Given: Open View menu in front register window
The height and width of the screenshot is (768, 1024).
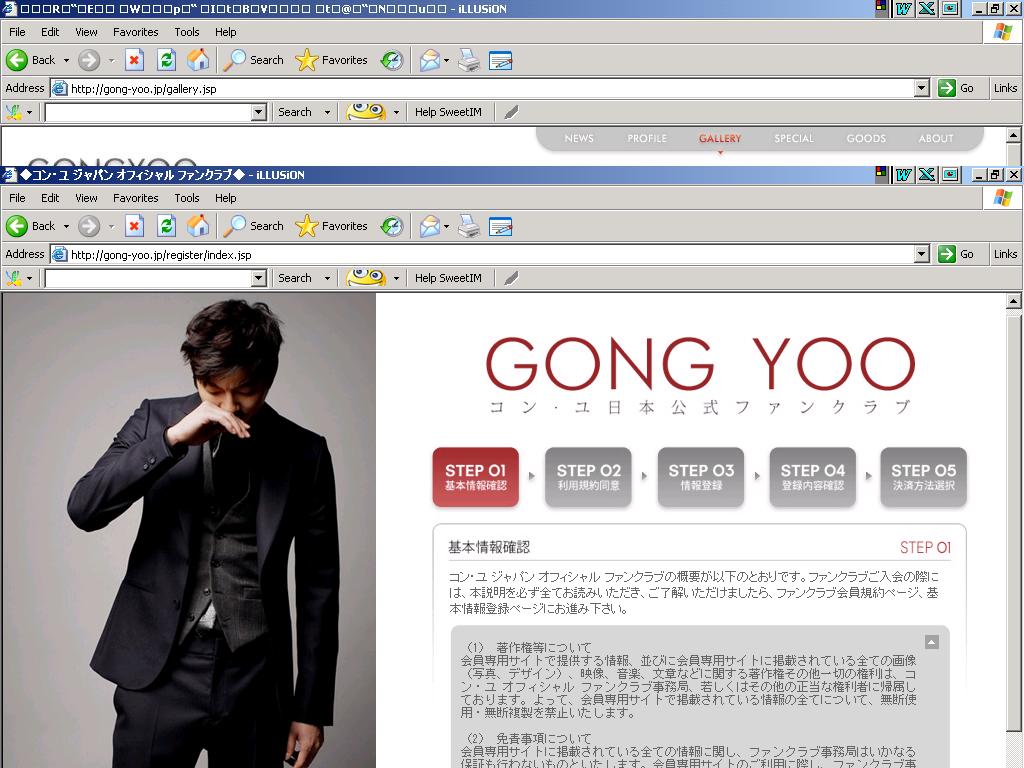Looking at the screenshot, I should pos(86,198).
